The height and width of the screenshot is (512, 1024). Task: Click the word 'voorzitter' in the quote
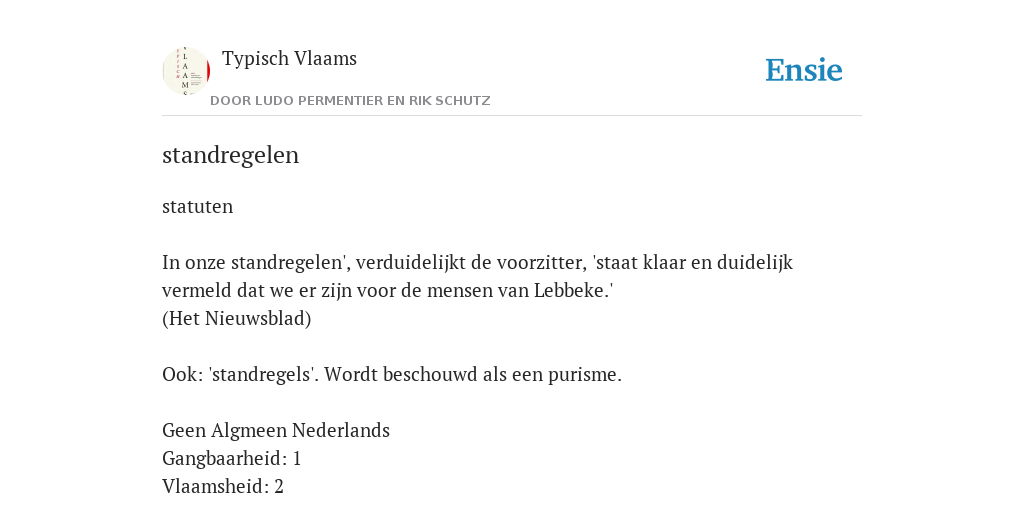(539, 263)
